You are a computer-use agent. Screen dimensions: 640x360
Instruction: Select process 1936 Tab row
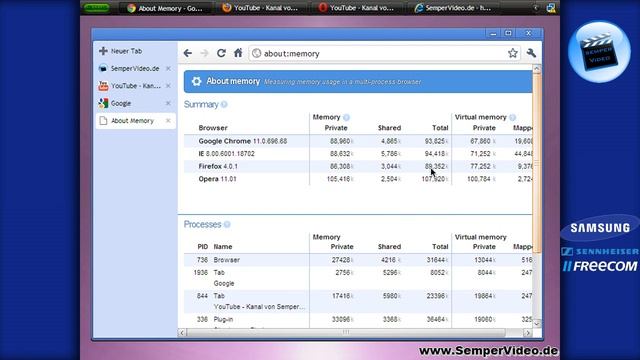[358, 278]
